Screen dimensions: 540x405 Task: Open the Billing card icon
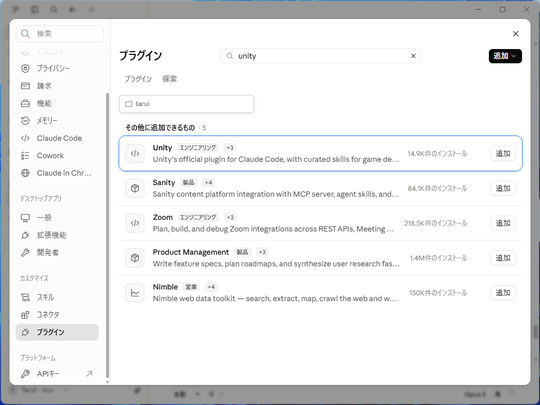click(25, 86)
